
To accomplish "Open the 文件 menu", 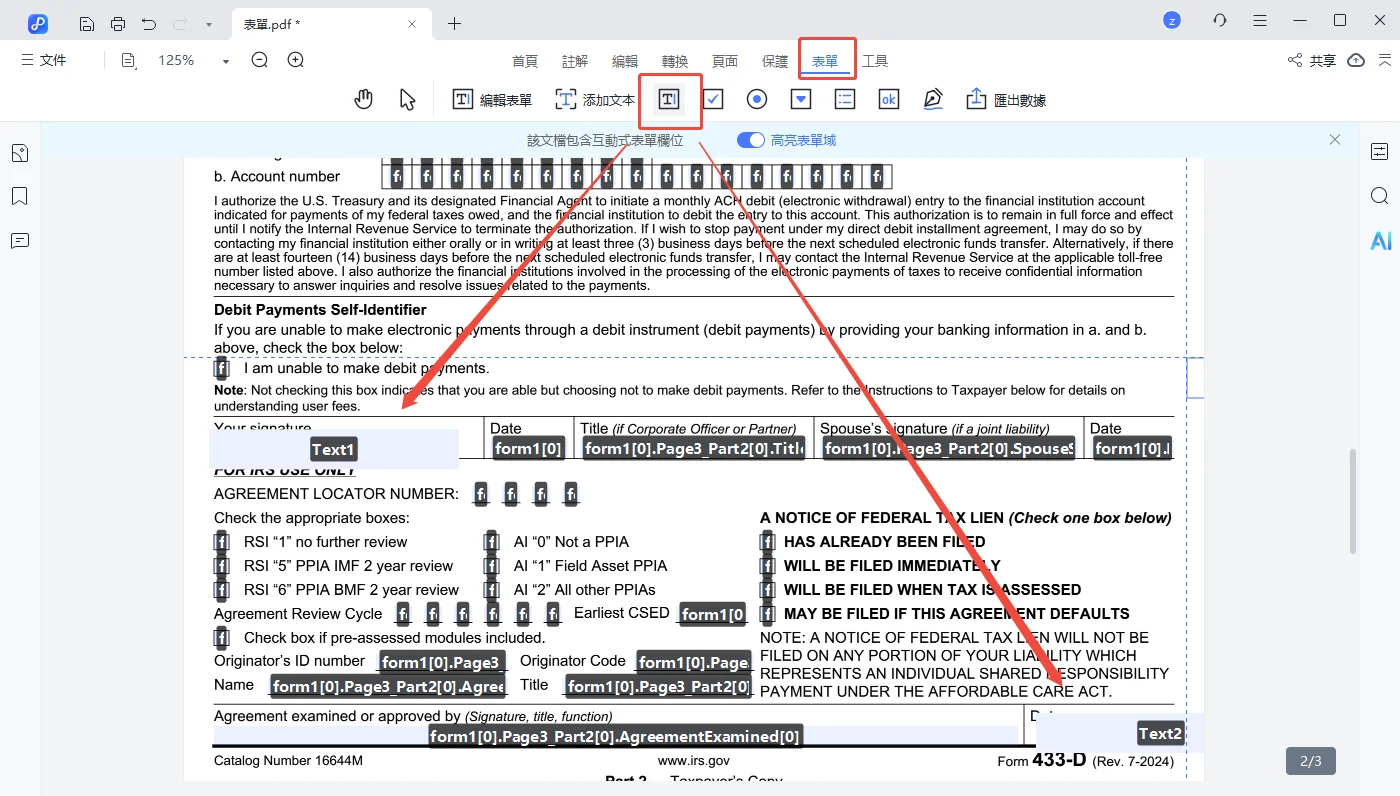I will pos(44,60).
